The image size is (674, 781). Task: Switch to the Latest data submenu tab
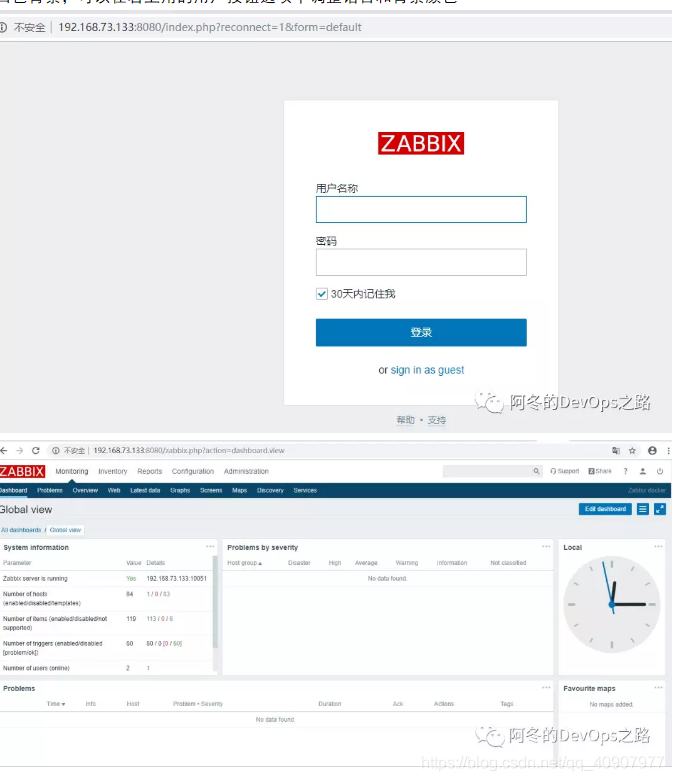click(x=145, y=491)
